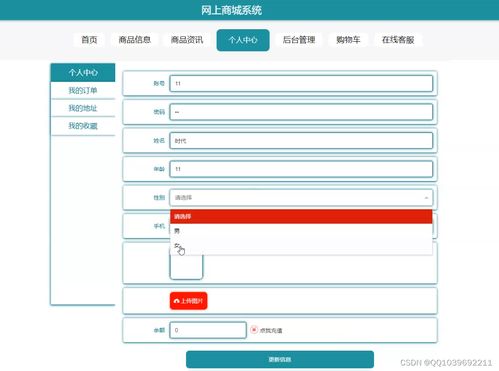This screenshot has height=371, width=499.
Task: Choose the red 请选择 dropdown option
Action: pos(301,217)
